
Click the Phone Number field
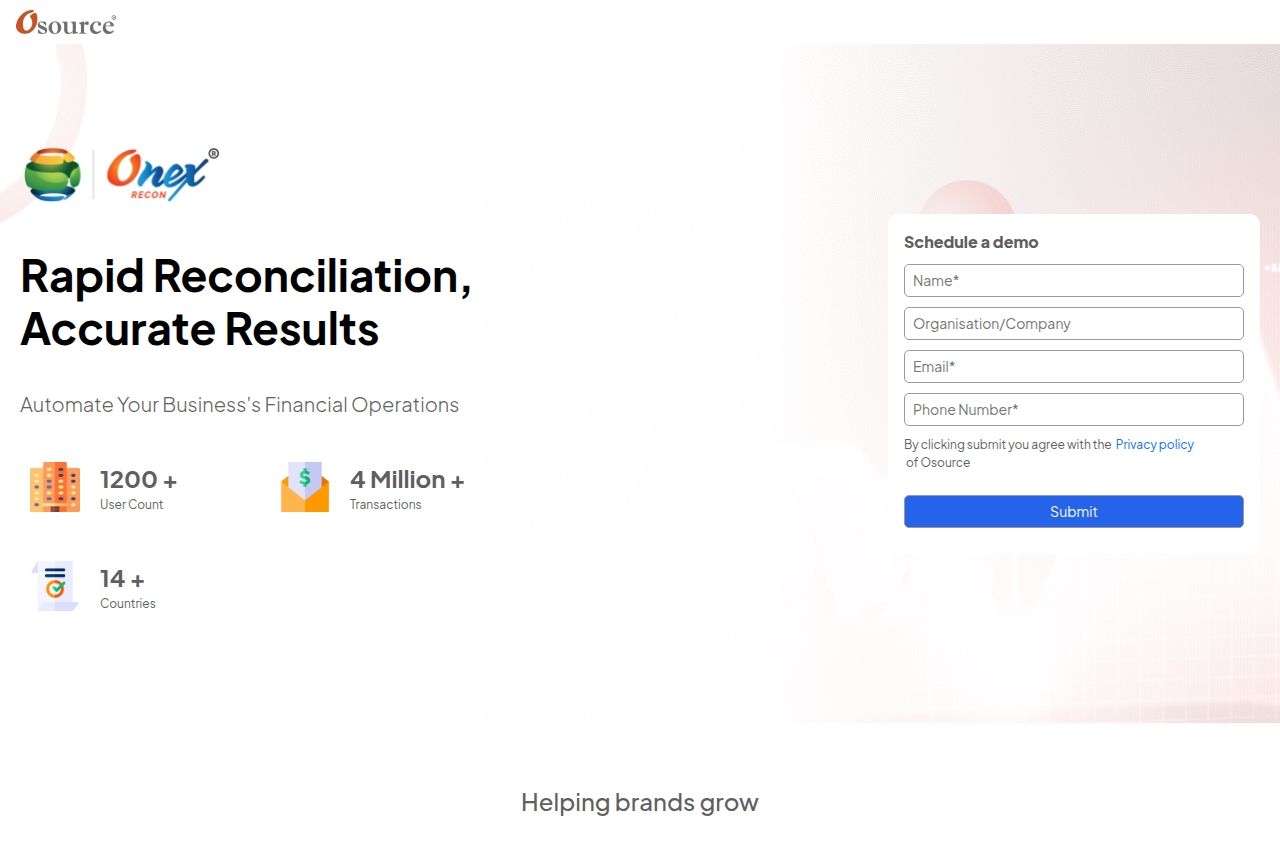tap(1073, 409)
